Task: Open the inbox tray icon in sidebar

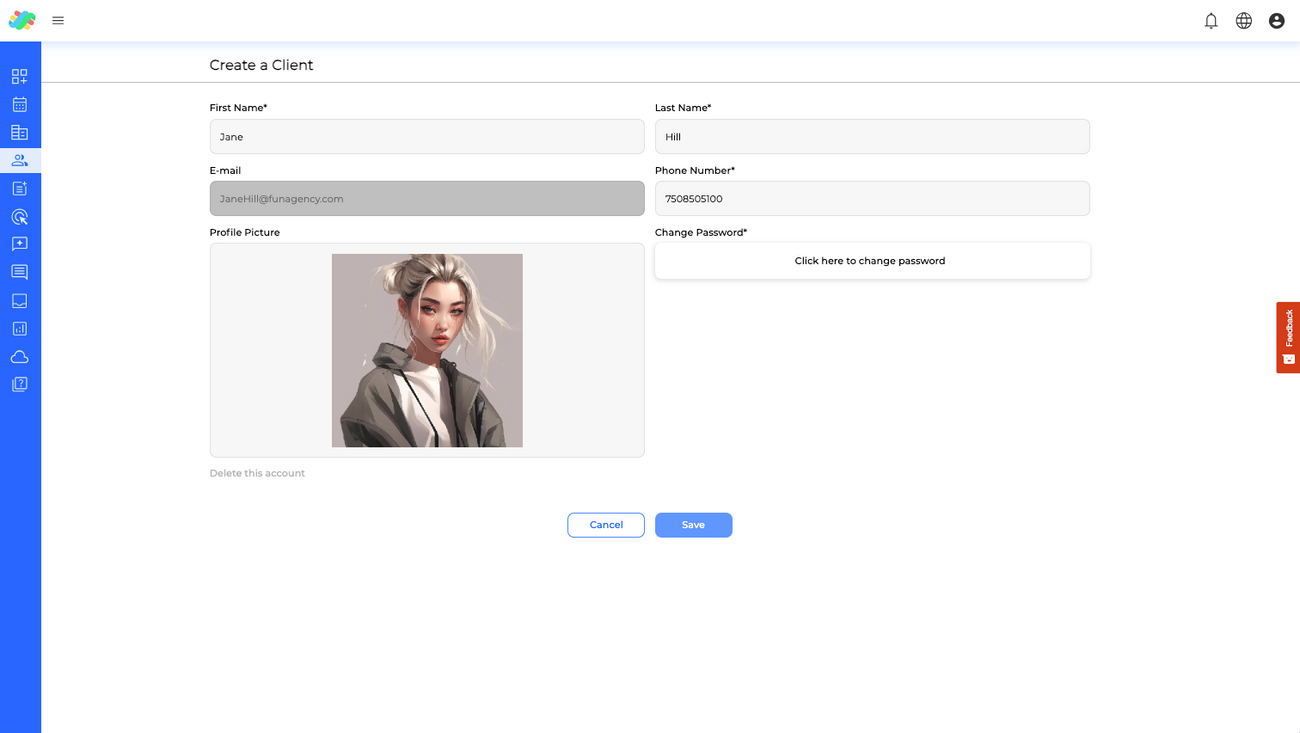Action: coord(19,300)
